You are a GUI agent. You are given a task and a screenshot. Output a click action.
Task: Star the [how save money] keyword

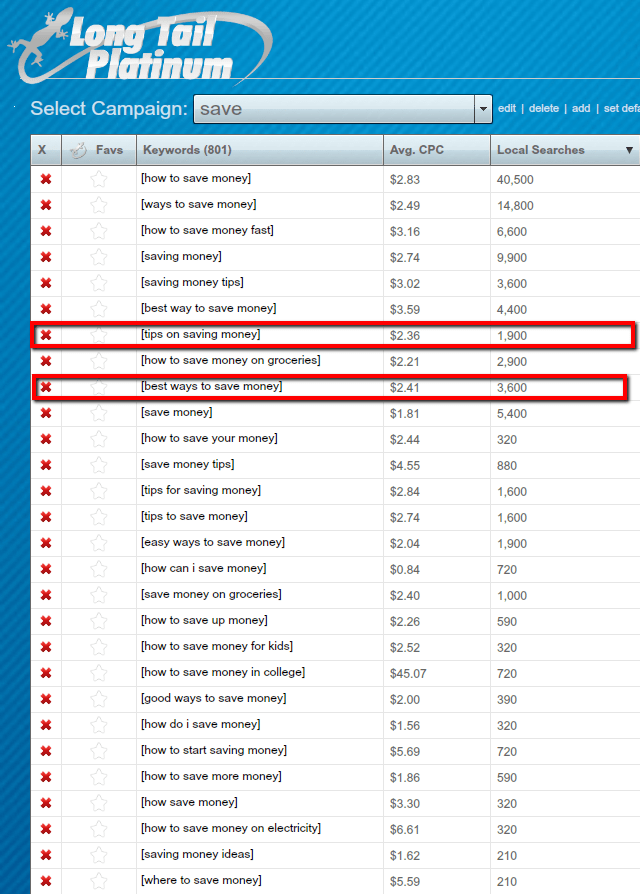[x=99, y=803]
